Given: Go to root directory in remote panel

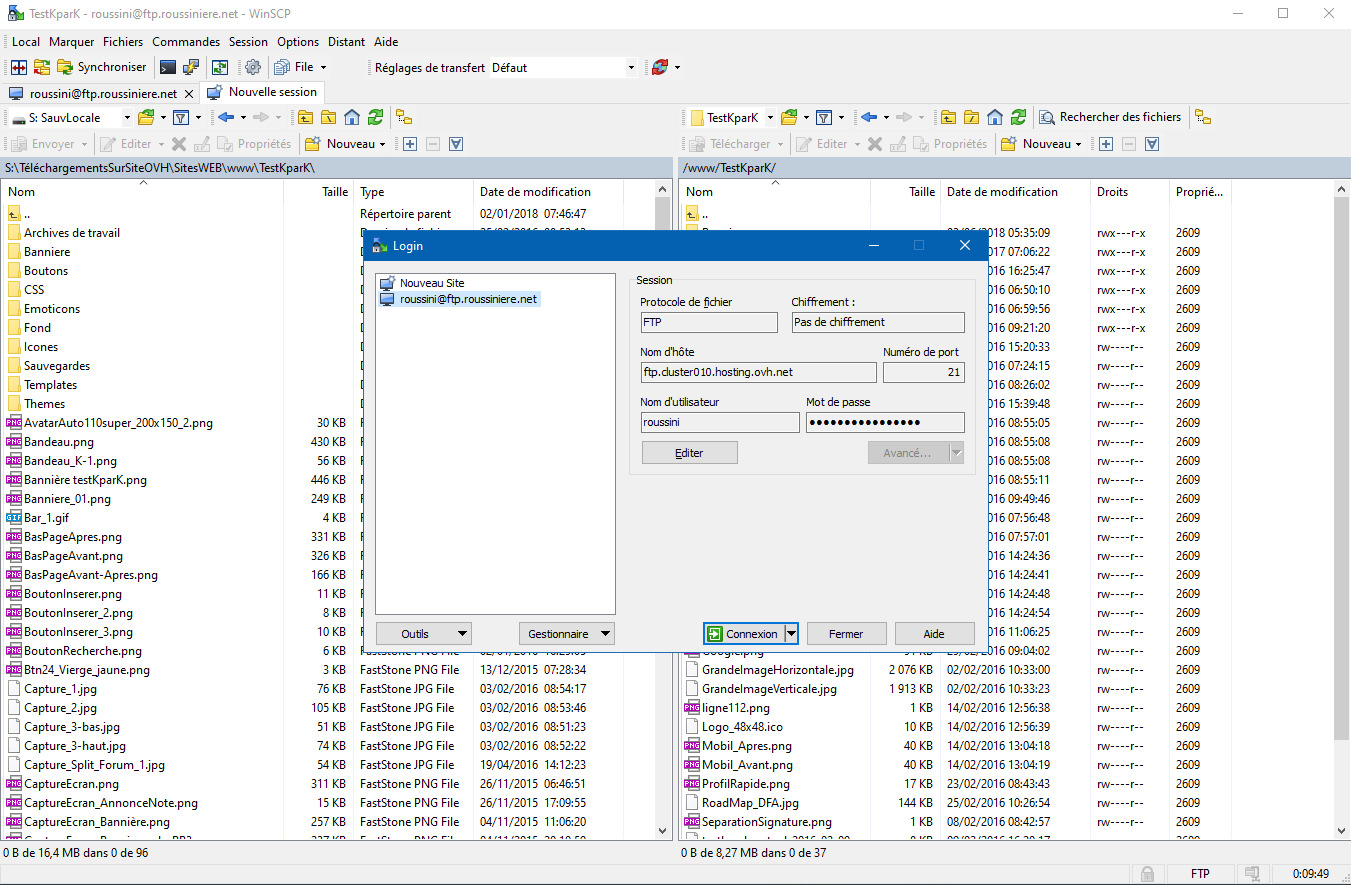Looking at the screenshot, I should [x=971, y=117].
